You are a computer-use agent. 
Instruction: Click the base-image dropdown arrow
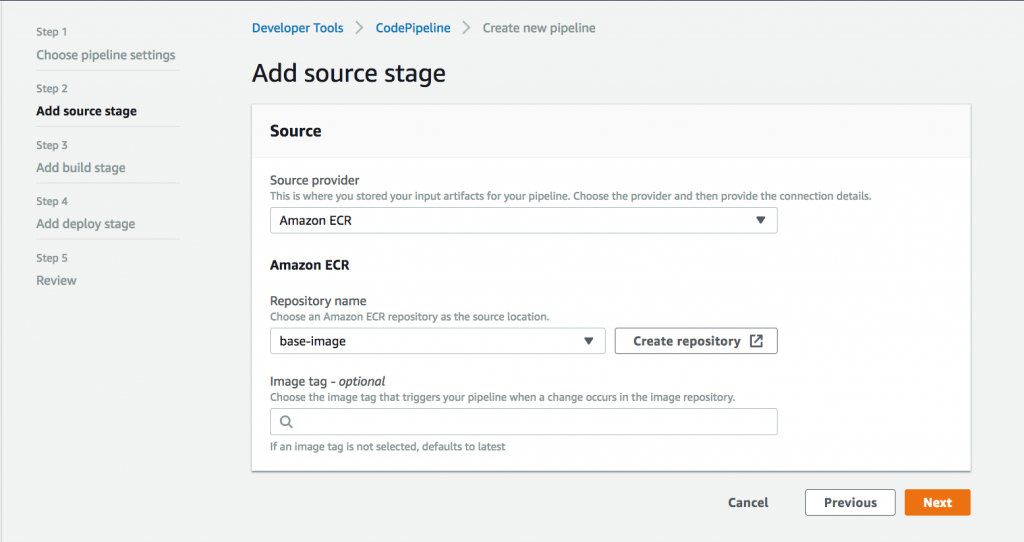pos(588,341)
